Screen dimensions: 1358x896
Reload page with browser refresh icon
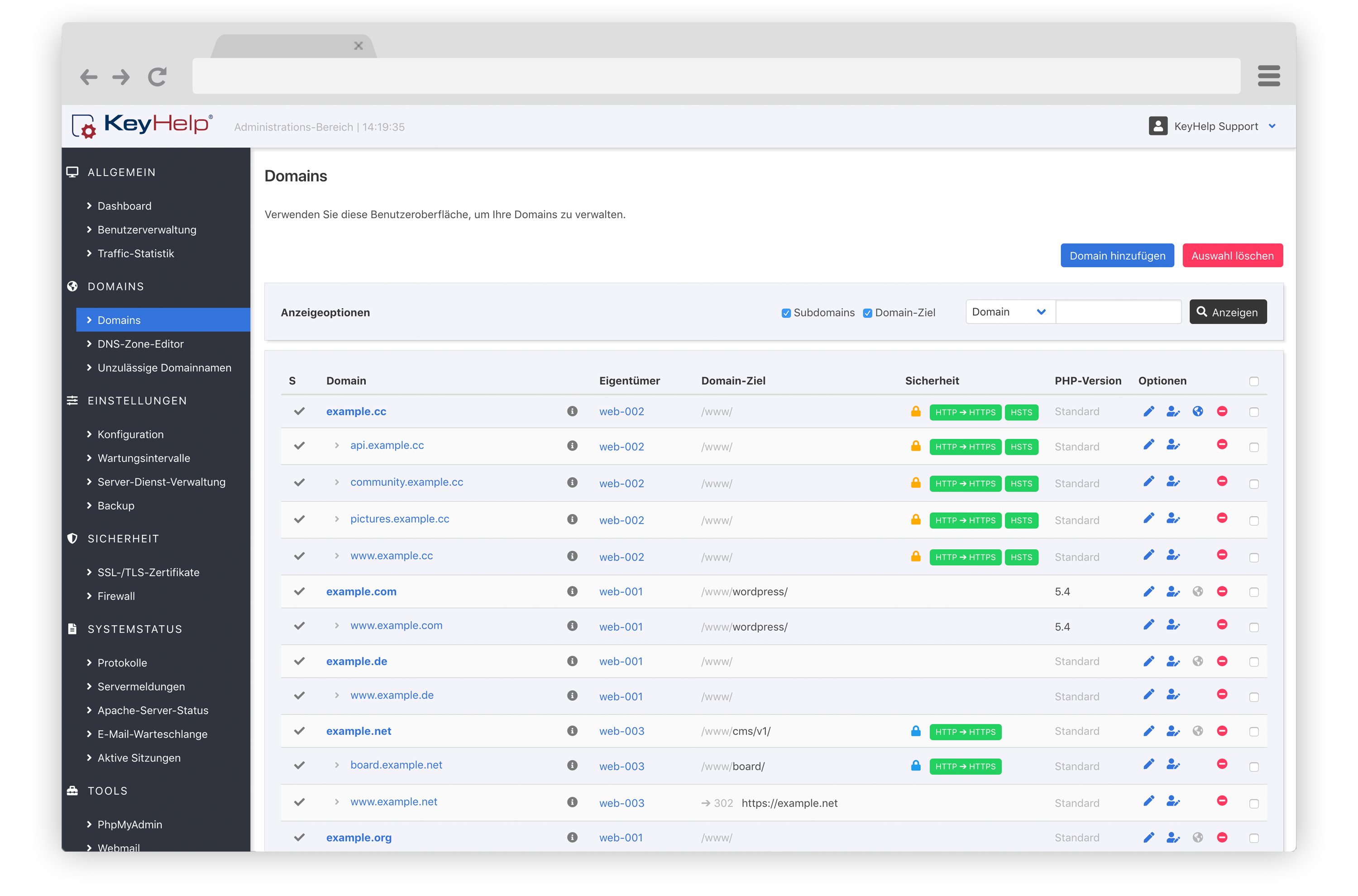(157, 76)
